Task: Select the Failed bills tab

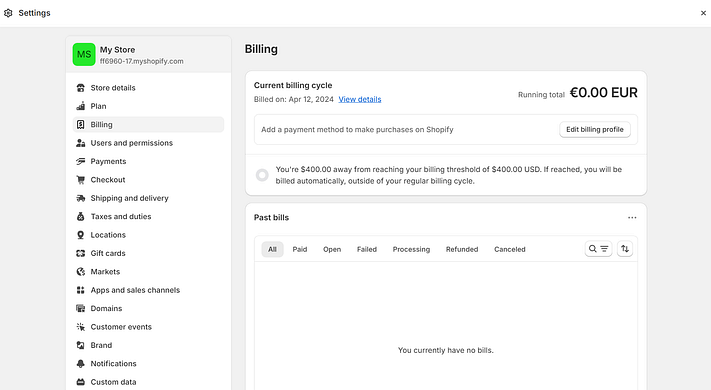Action: (367, 249)
